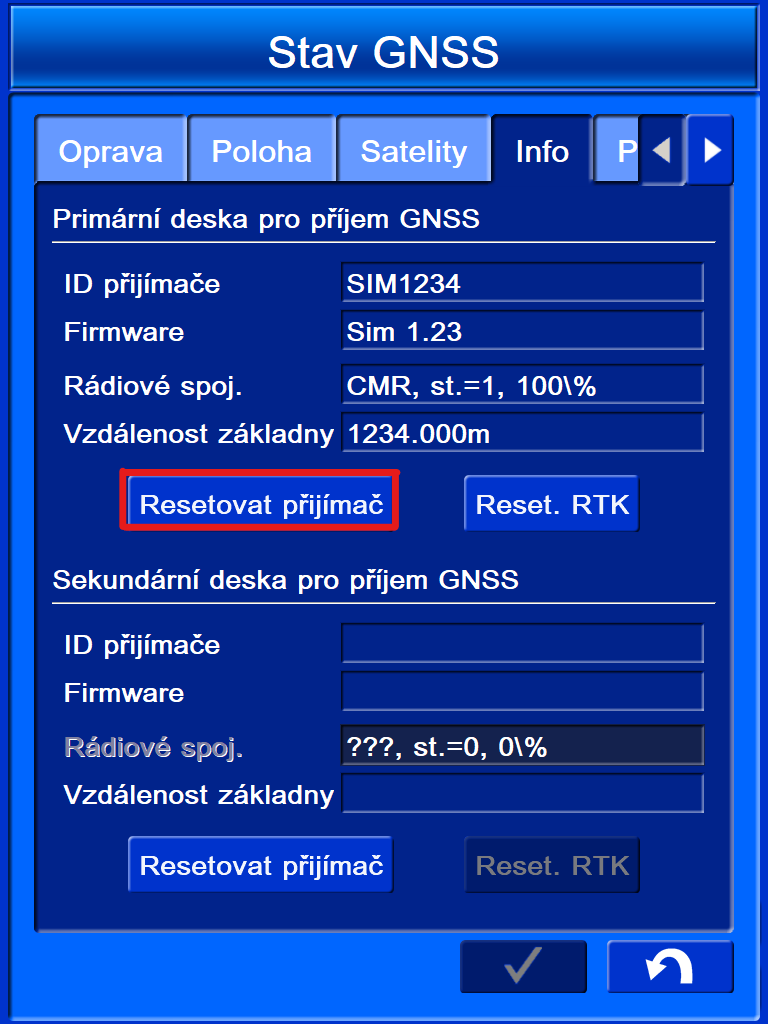This screenshot has width=768, height=1024.
Task: Click primary Vzdálenost základny 1234.000m field
Action: [522, 433]
